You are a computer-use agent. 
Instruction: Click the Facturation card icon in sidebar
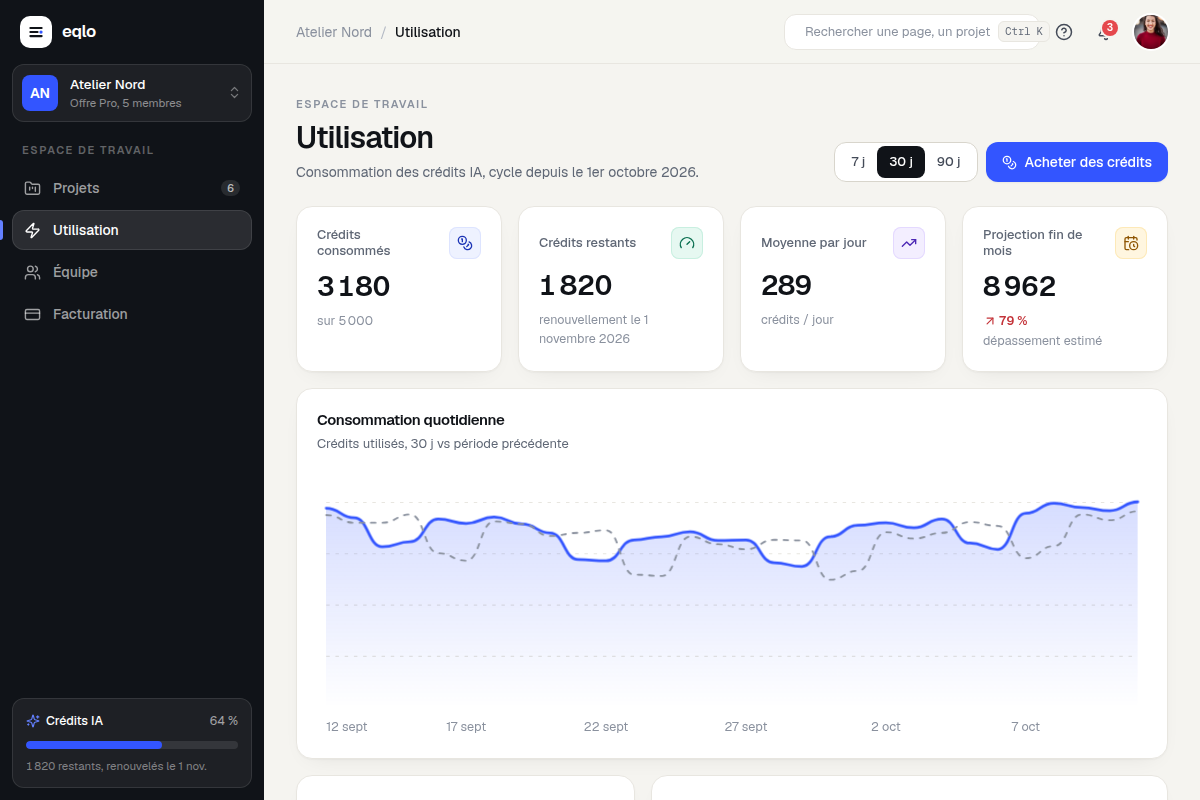click(33, 314)
